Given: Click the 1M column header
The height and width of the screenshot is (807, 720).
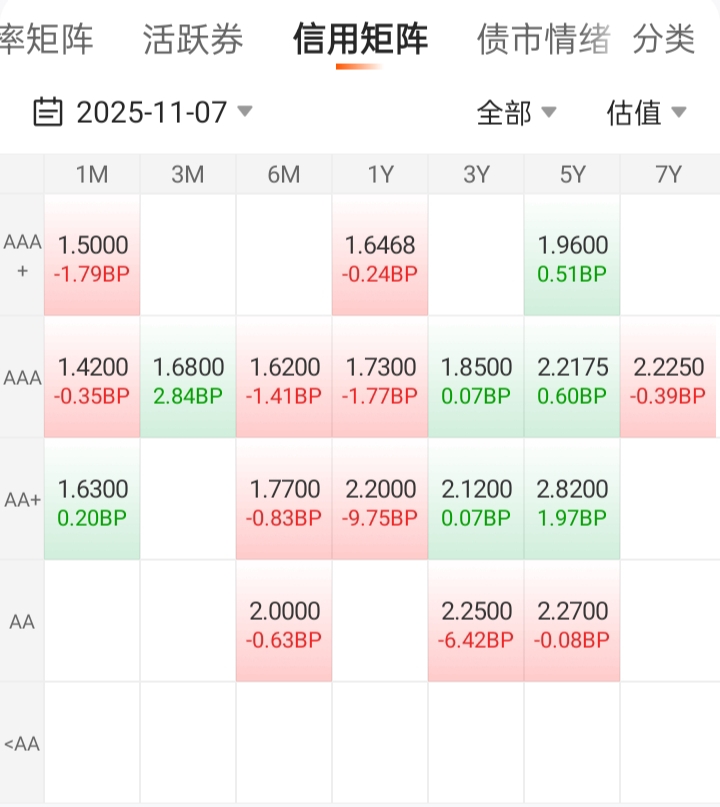Looking at the screenshot, I should [x=92, y=175].
